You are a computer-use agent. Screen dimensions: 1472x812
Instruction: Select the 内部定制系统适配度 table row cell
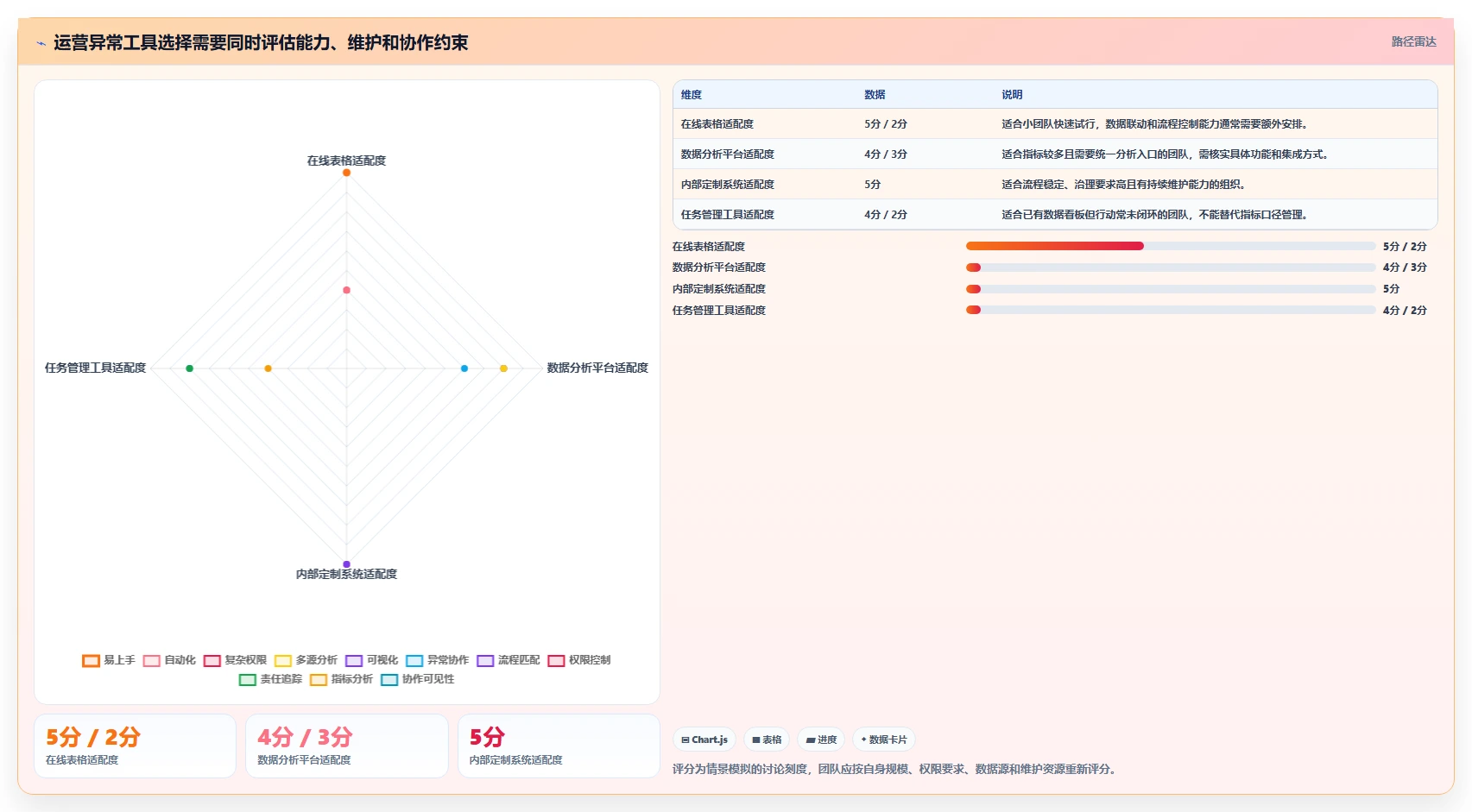tap(727, 185)
